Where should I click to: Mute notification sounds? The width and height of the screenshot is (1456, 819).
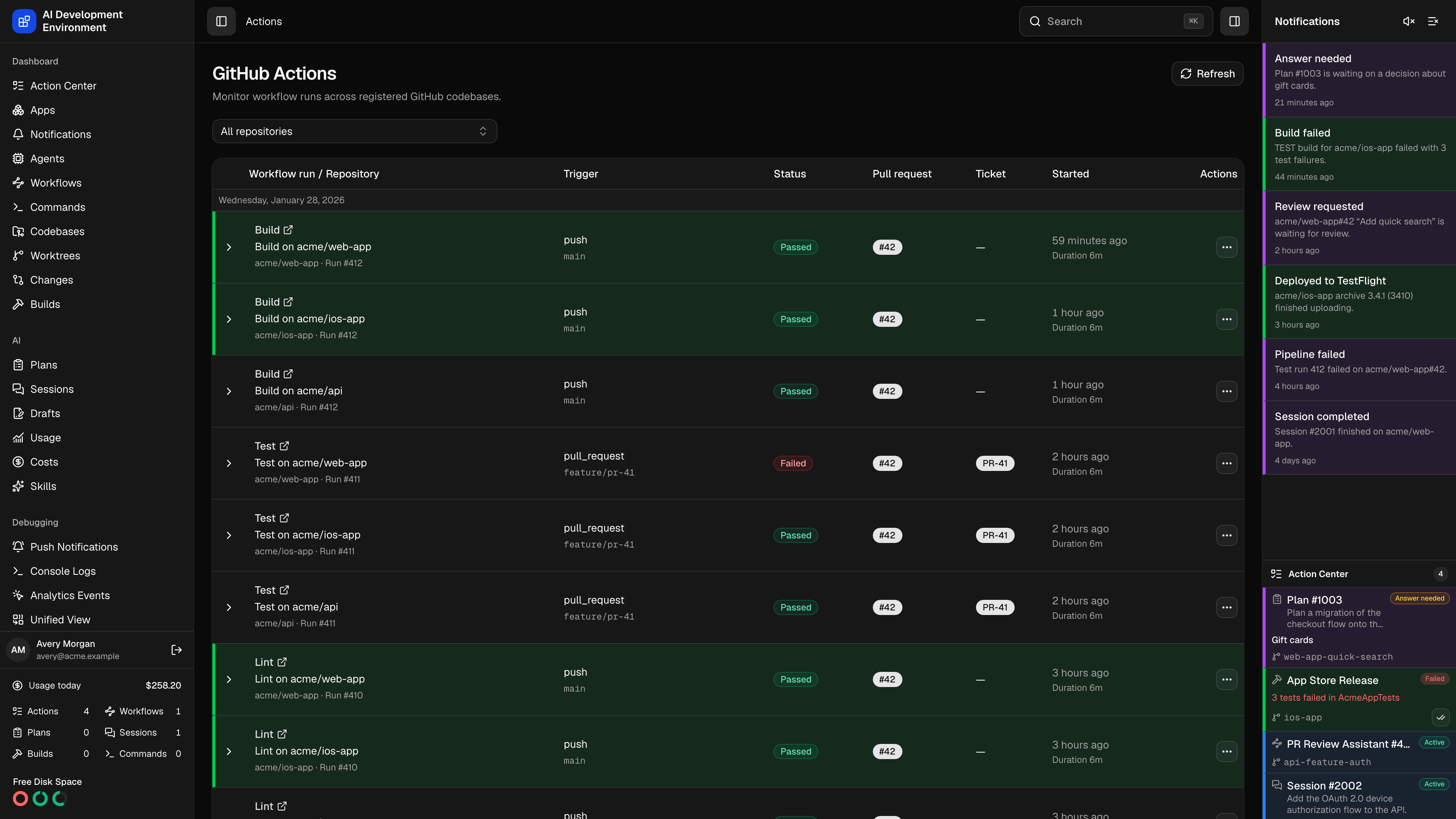[x=1409, y=21]
